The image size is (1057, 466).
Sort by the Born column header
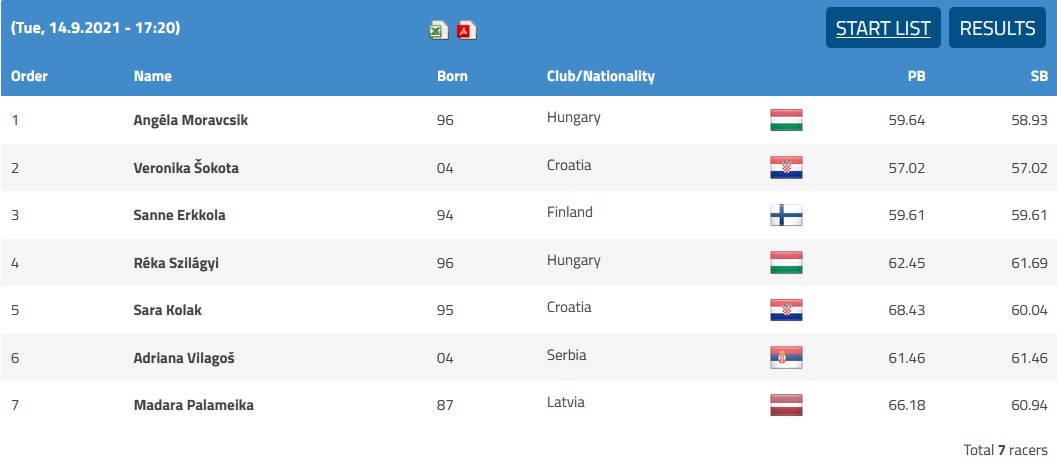(x=452, y=76)
